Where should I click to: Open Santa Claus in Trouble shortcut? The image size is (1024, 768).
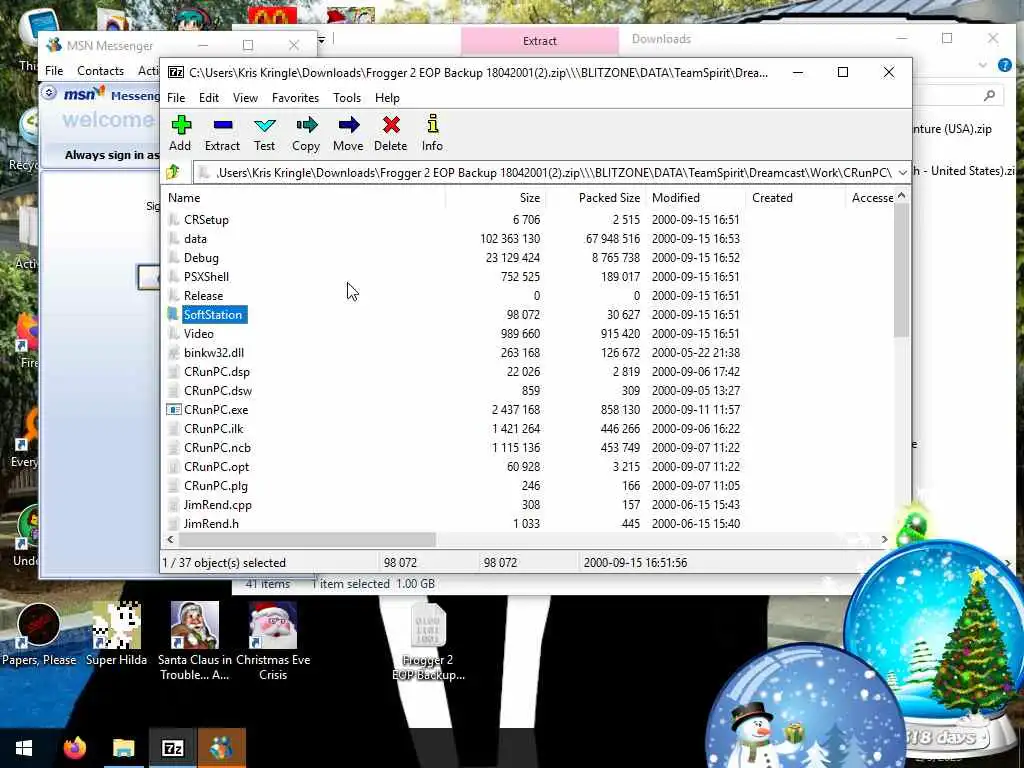pyautogui.click(x=195, y=642)
